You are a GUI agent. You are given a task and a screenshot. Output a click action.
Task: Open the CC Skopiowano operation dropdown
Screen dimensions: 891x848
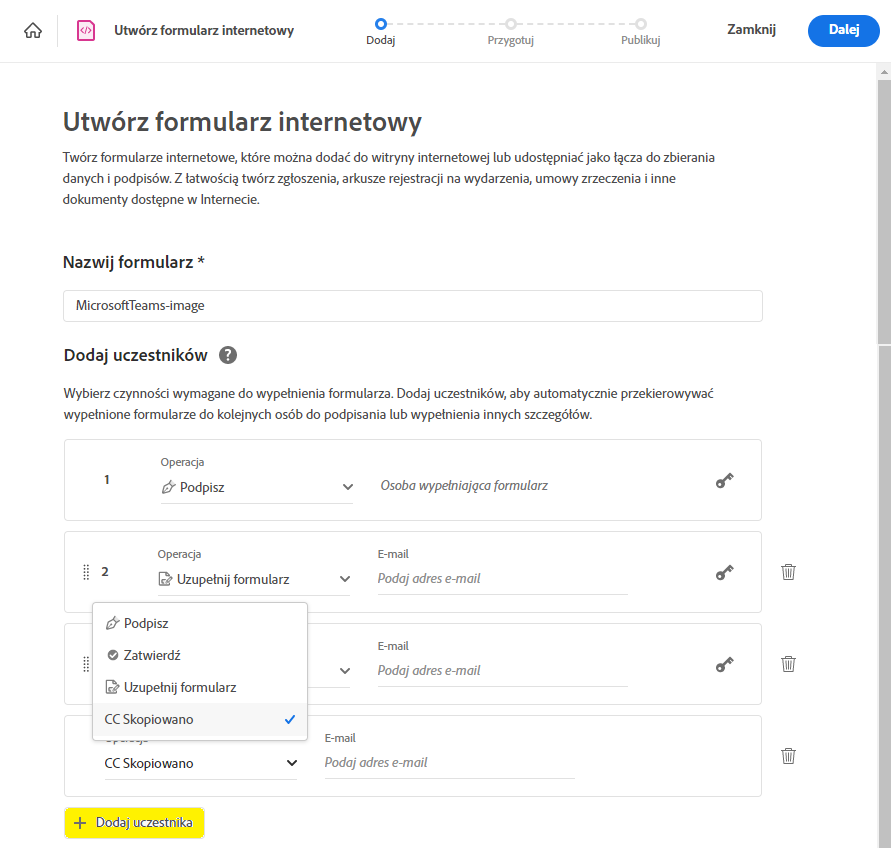(x=200, y=763)
